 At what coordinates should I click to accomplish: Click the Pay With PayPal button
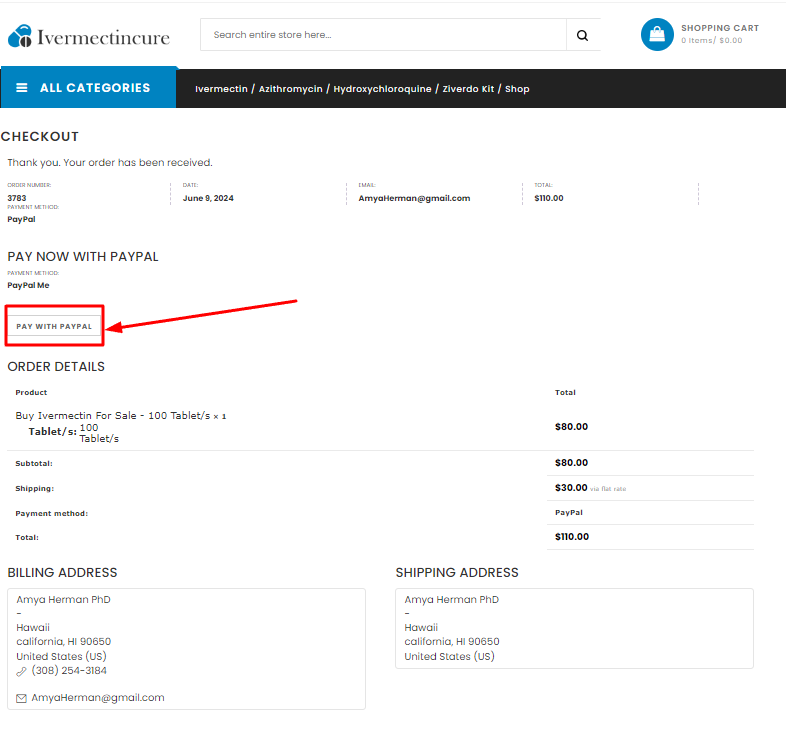point(54,326)
